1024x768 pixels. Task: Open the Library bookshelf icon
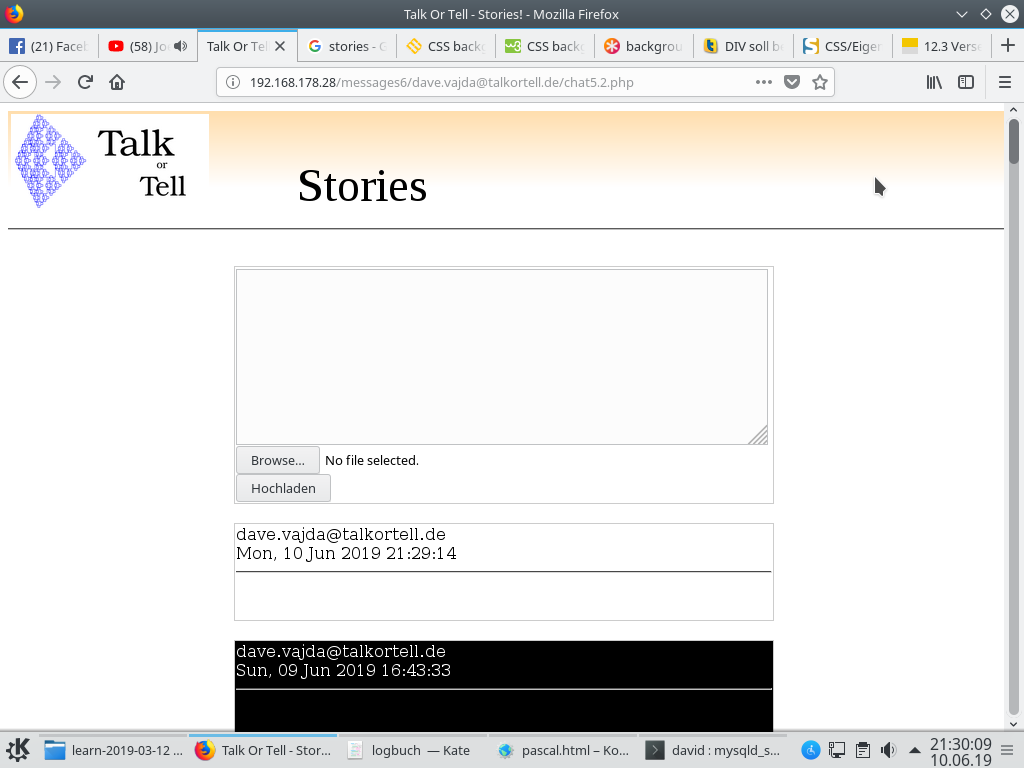tap(933, 82)
